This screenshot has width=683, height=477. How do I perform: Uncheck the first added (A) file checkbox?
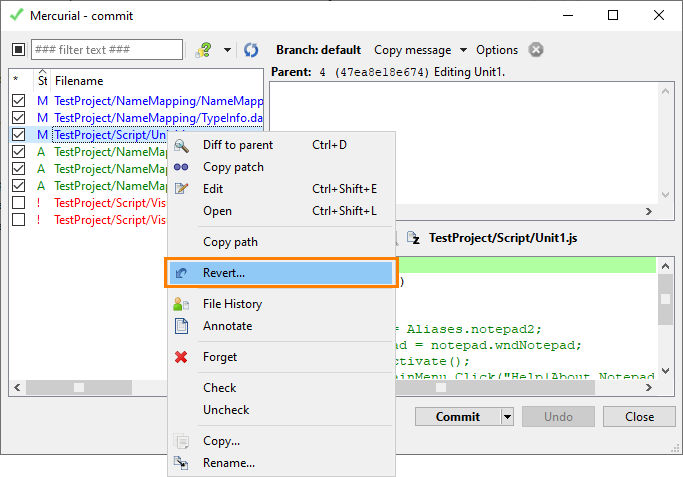[18, 152]
